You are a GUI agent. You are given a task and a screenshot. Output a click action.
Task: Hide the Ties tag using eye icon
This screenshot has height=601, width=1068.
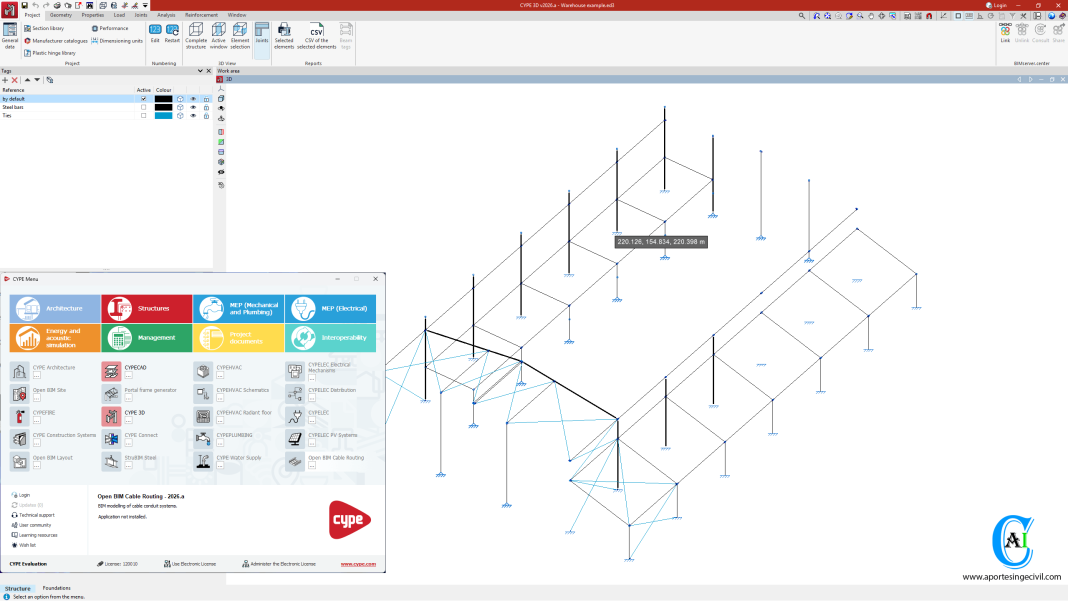pos(193,115)
